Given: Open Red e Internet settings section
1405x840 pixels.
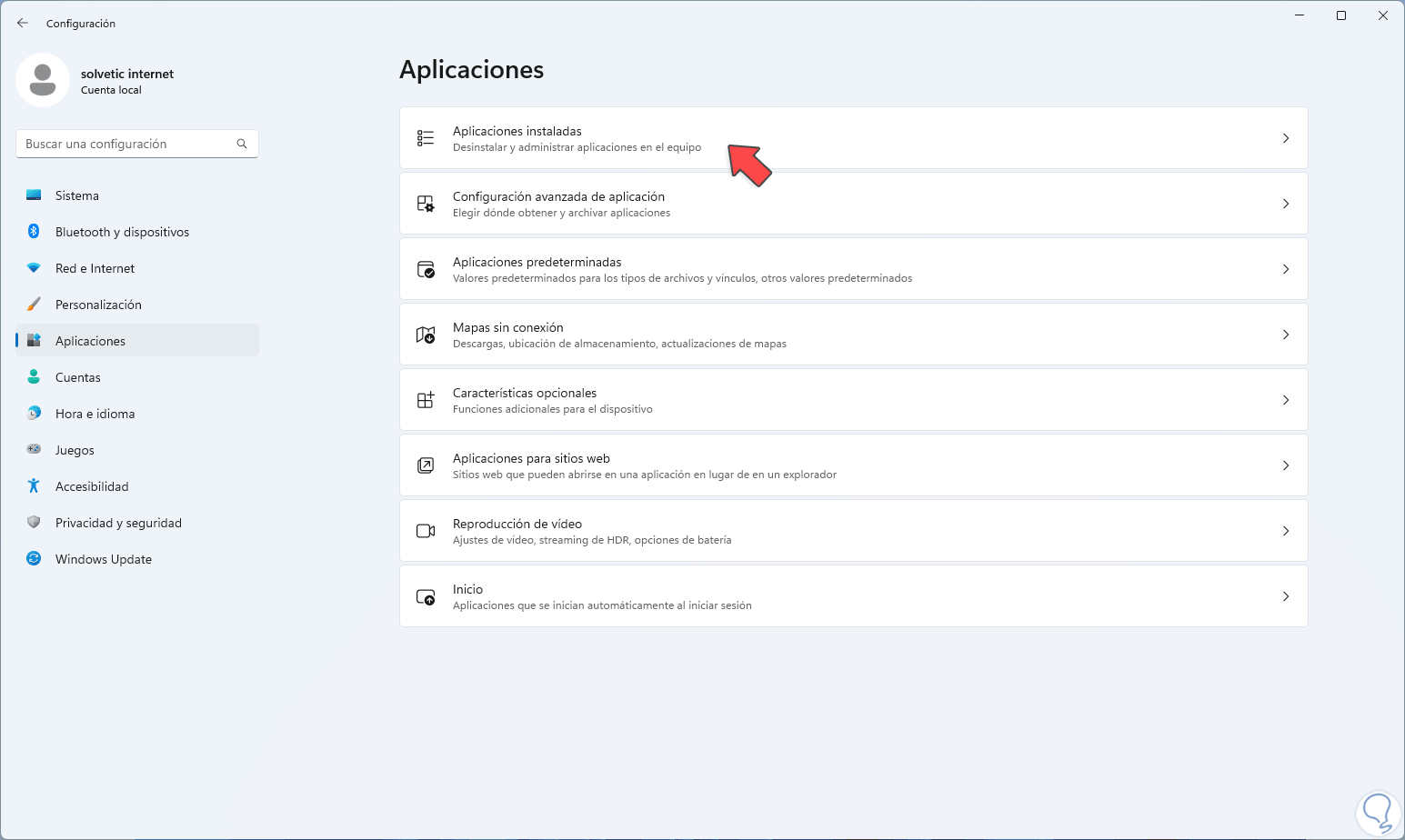Looking at the screenshot, I should pos(95,268).
